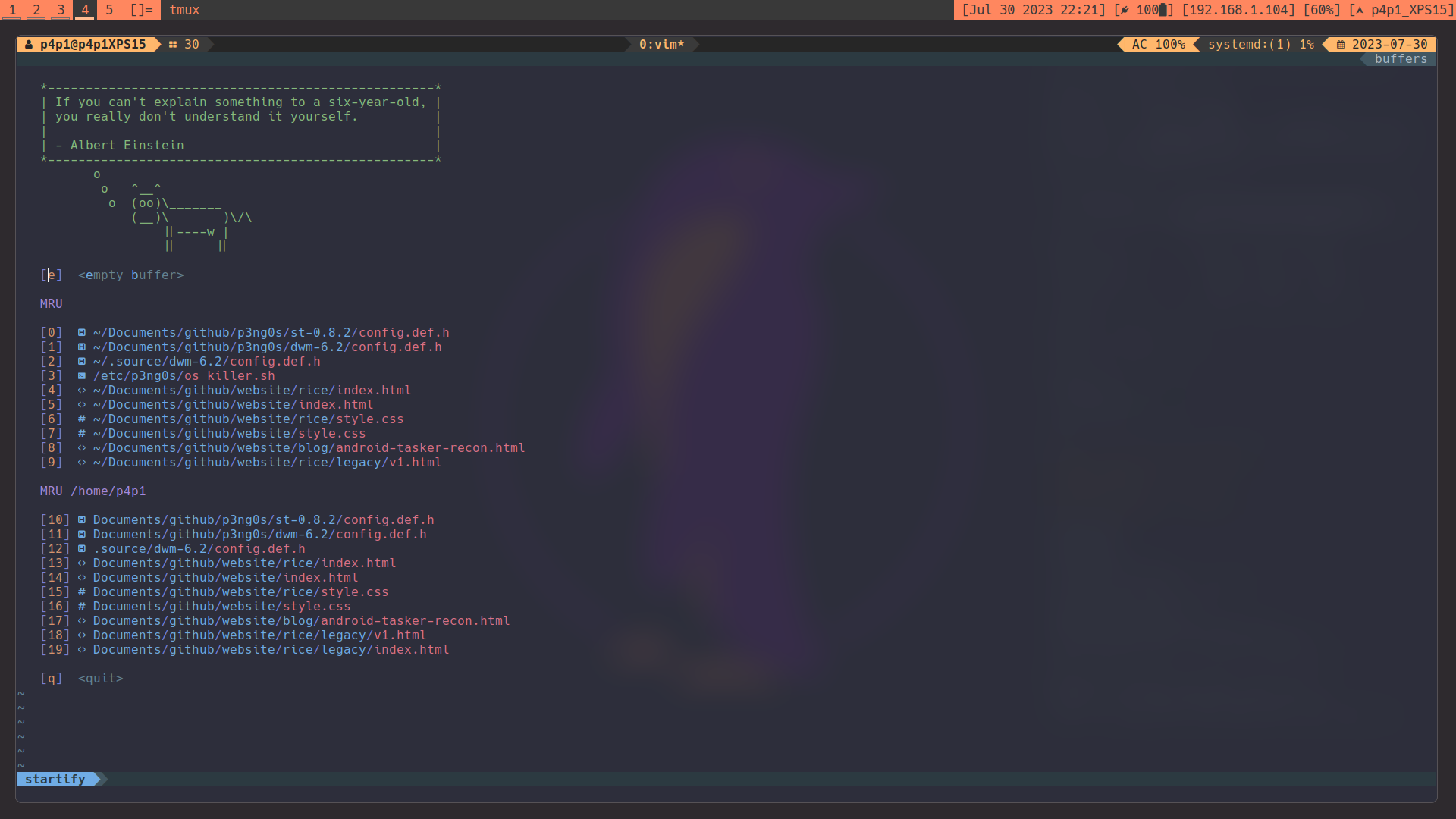Click the shell script icon beside os_killer.sh
This screenshot has width=1456, height=819.
81,376
